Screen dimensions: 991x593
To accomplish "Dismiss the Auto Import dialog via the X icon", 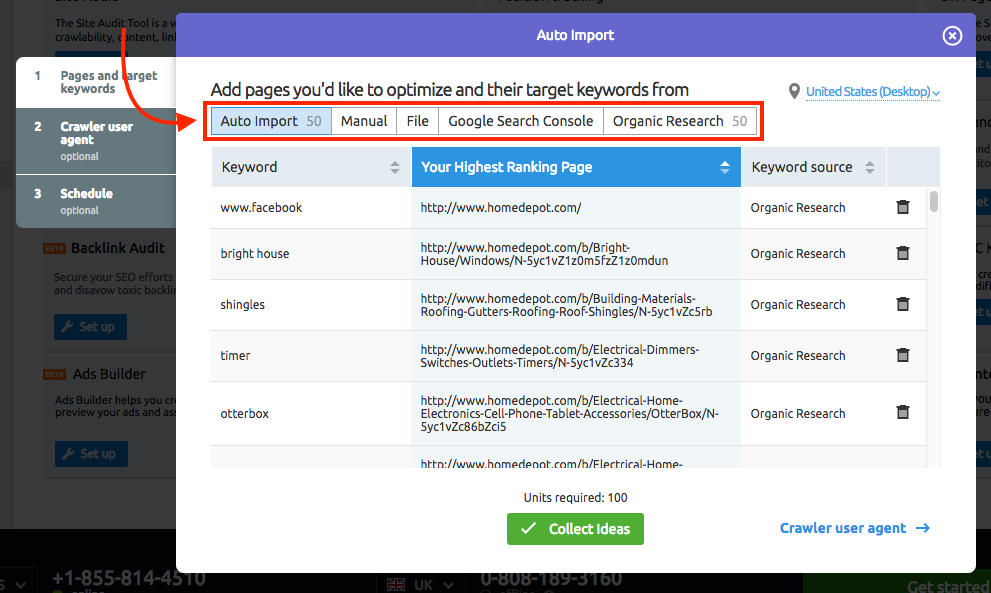I will pyautogui.click(x=952, y=35).
